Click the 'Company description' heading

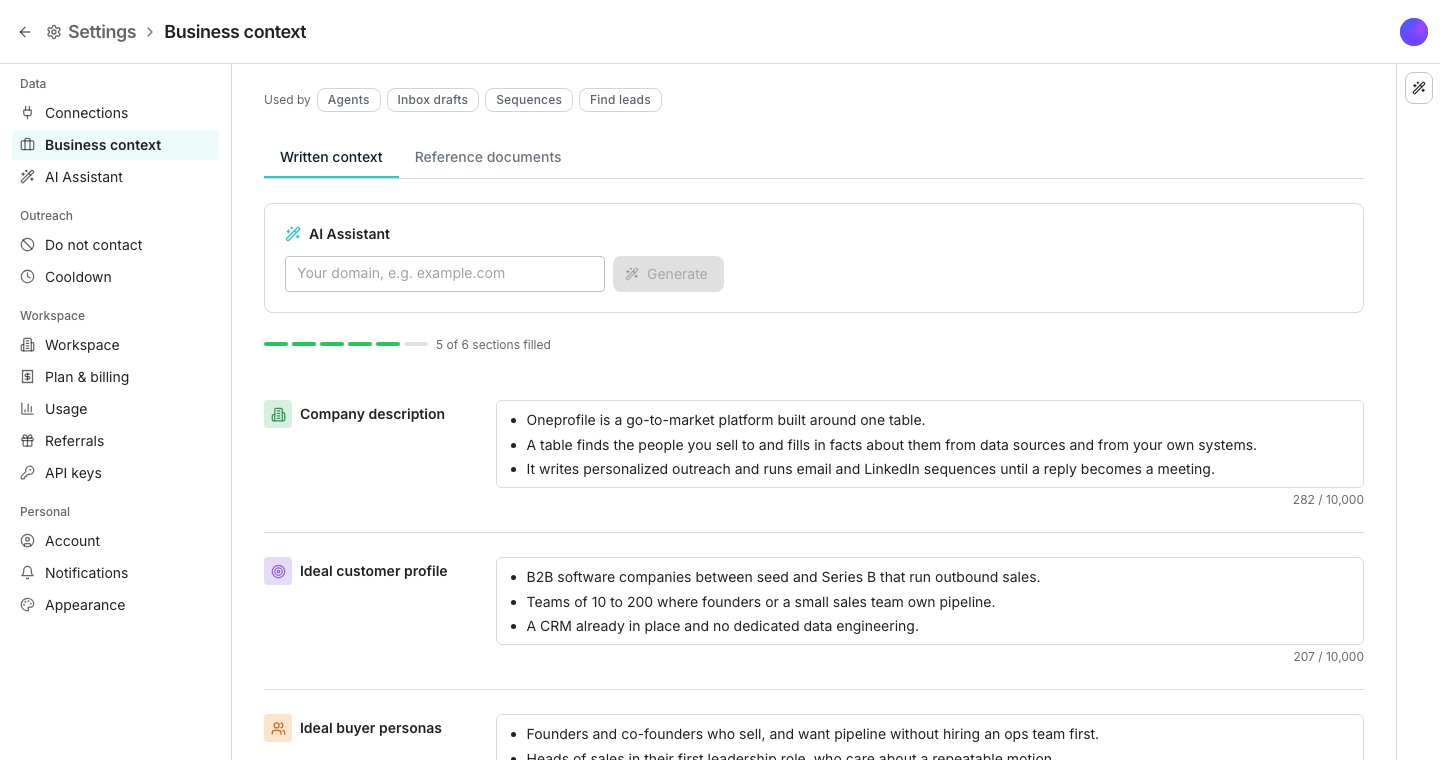tap(372, 414)
